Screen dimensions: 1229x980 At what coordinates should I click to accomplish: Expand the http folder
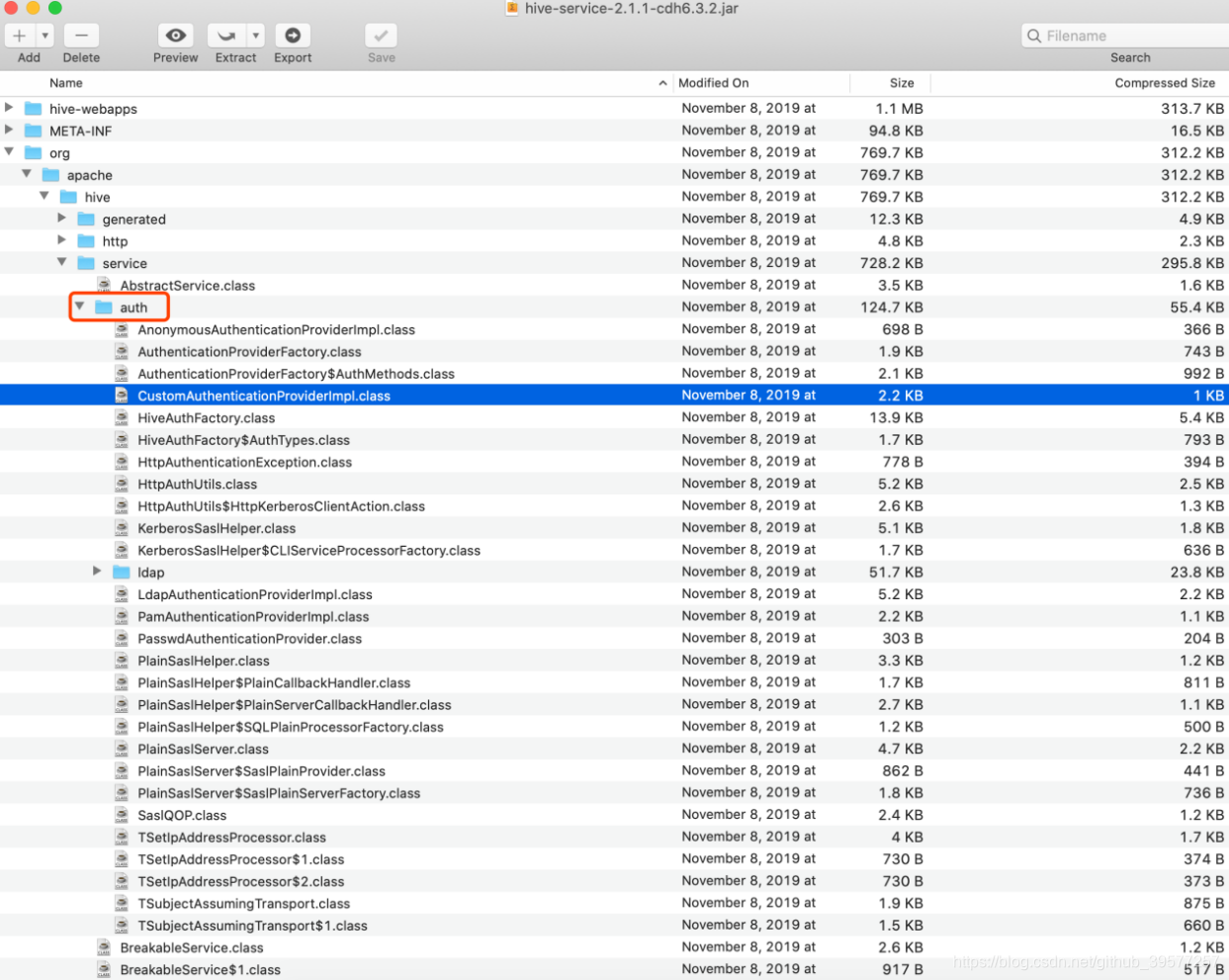click(x=62, y=239)
